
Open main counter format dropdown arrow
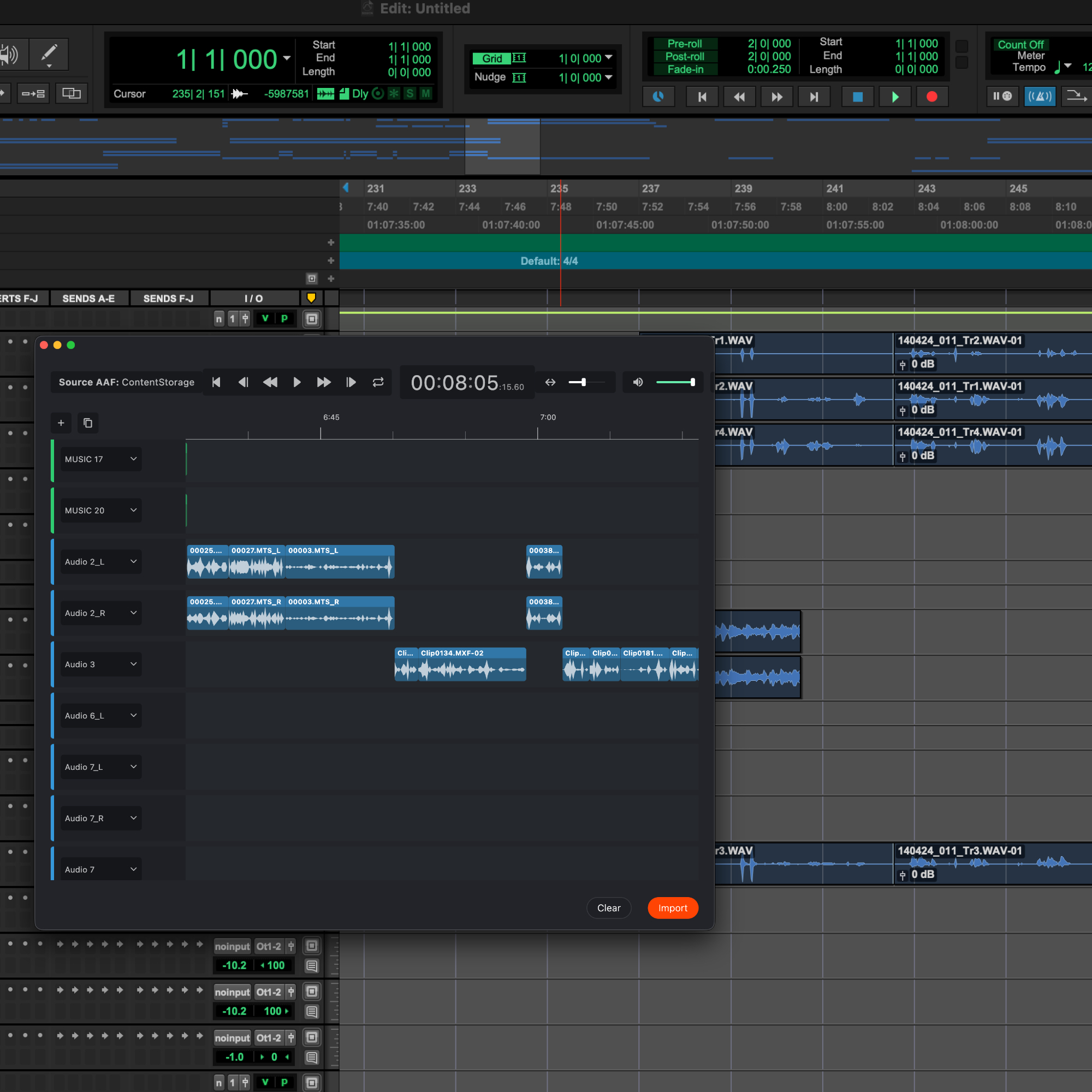[287, 58]
